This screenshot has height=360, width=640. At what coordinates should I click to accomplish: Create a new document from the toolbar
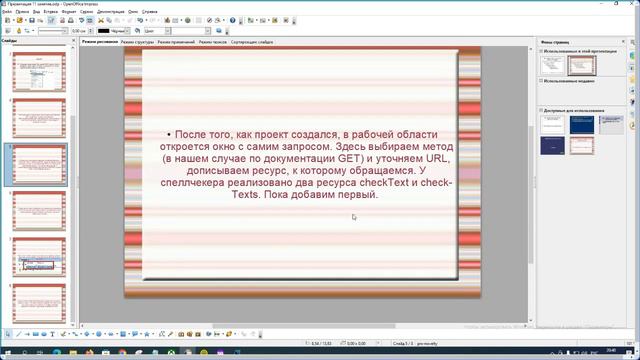tap(8, 20)
